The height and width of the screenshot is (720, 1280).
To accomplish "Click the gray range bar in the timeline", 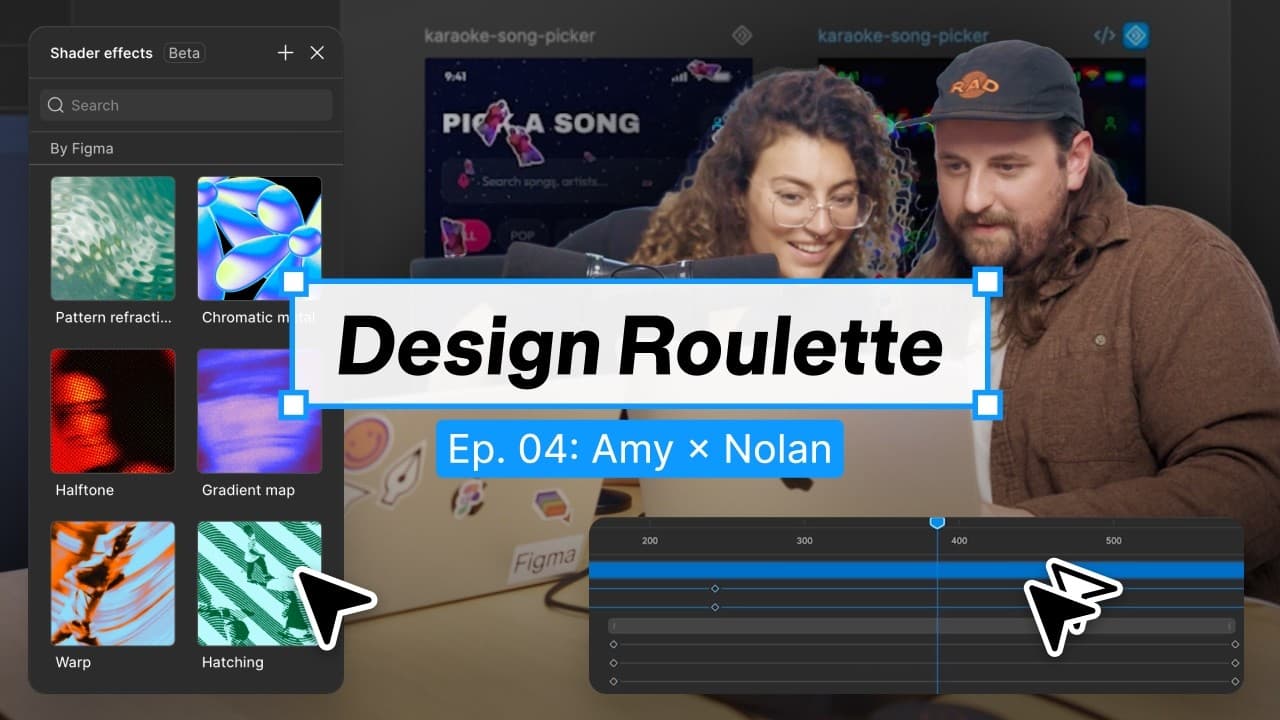I will (922, 626).
